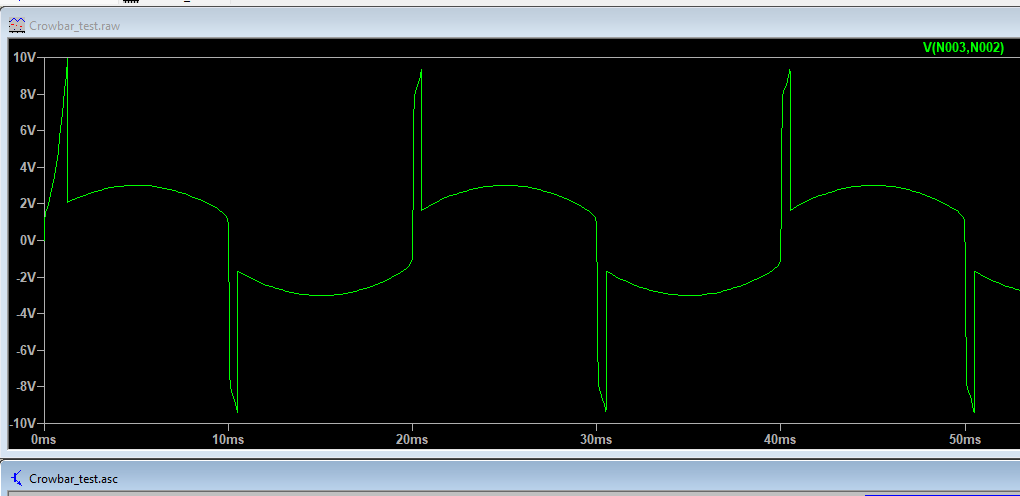Viewport: 1020px width, 496px height.
Task: Click the 2V tick label on vertical axis
Action: tap(27, 204)
